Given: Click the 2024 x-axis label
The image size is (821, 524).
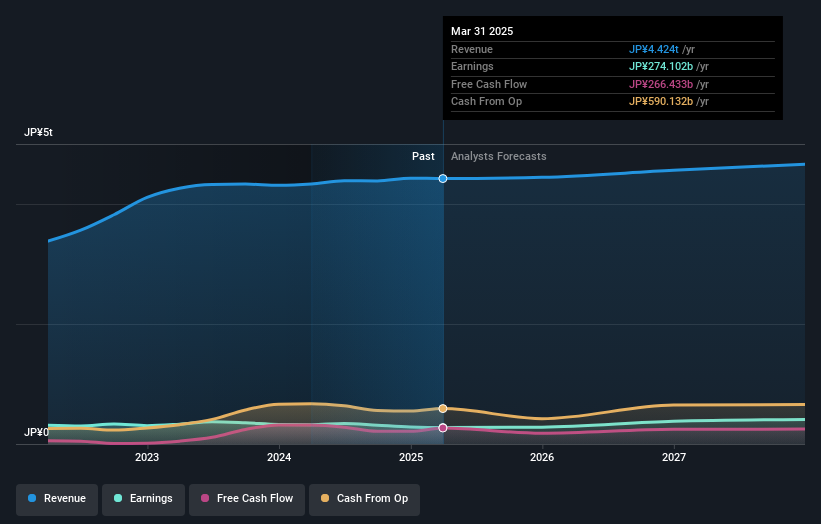Looking at the screenshot, I should pos(279,457).
